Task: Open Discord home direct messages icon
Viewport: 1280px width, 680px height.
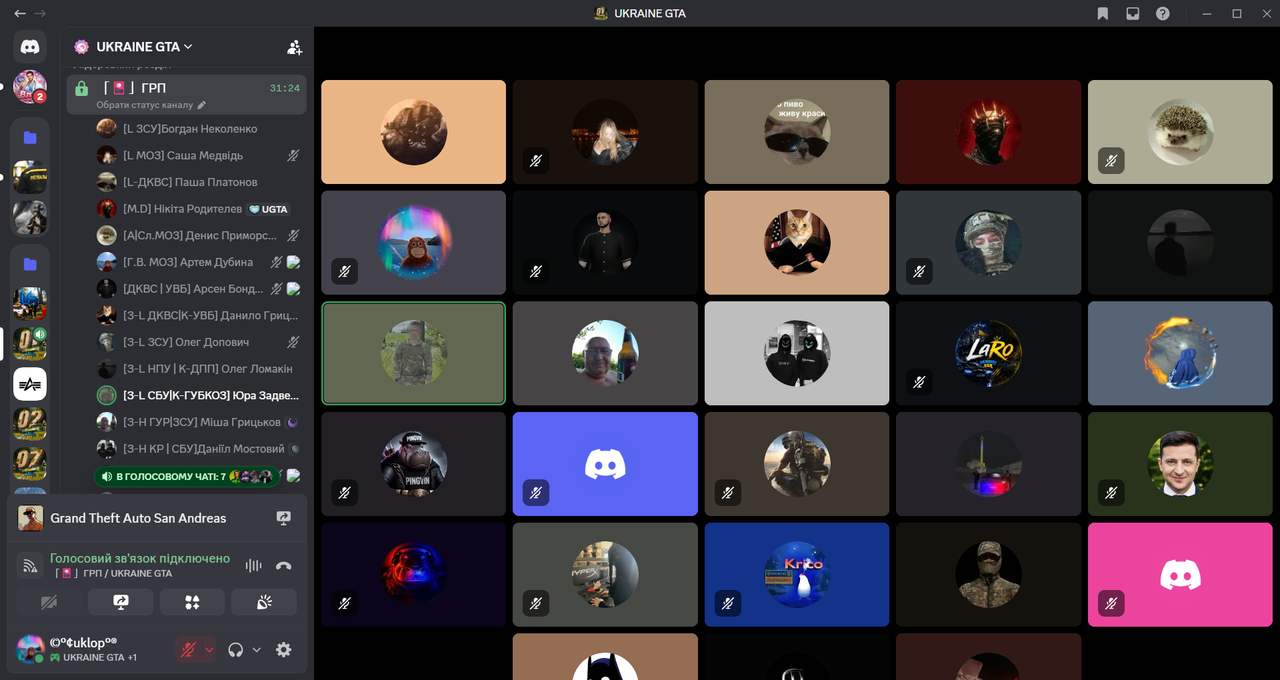Action: click(x=30, y=46)
